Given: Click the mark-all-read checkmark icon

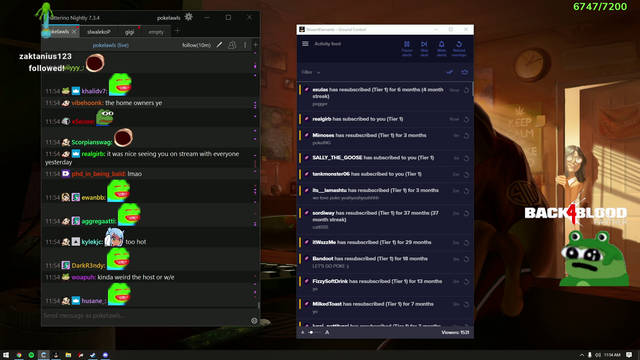Looking at the screenshot, I should pos(449,72).
